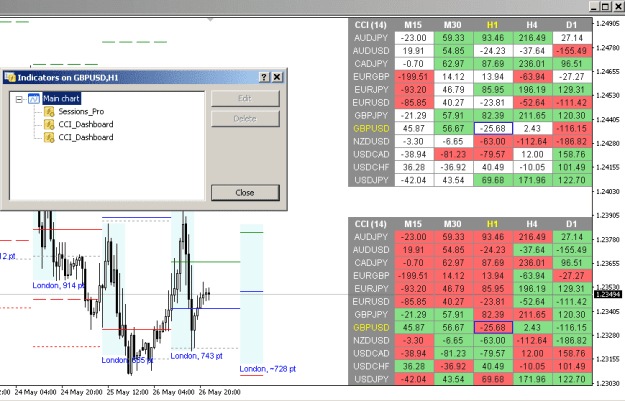This screenshot has height=401, width=625.
Task: Click the '24 May 04:00' time axis label
Action: click(x=35, y=392)
